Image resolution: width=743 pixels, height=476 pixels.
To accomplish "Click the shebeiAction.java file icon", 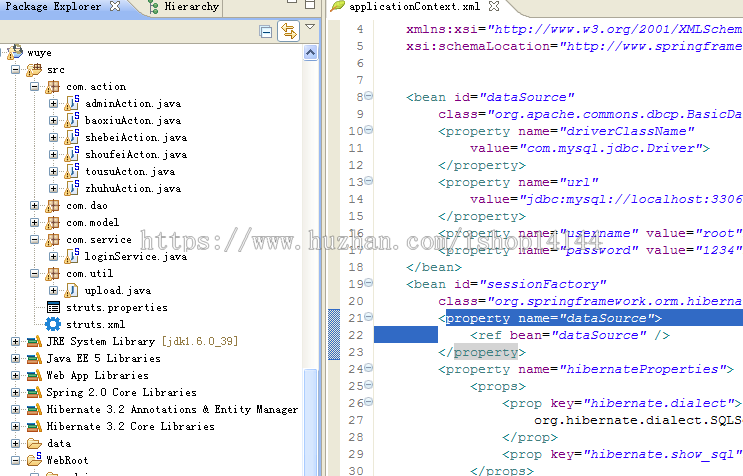I will point(72,137).
